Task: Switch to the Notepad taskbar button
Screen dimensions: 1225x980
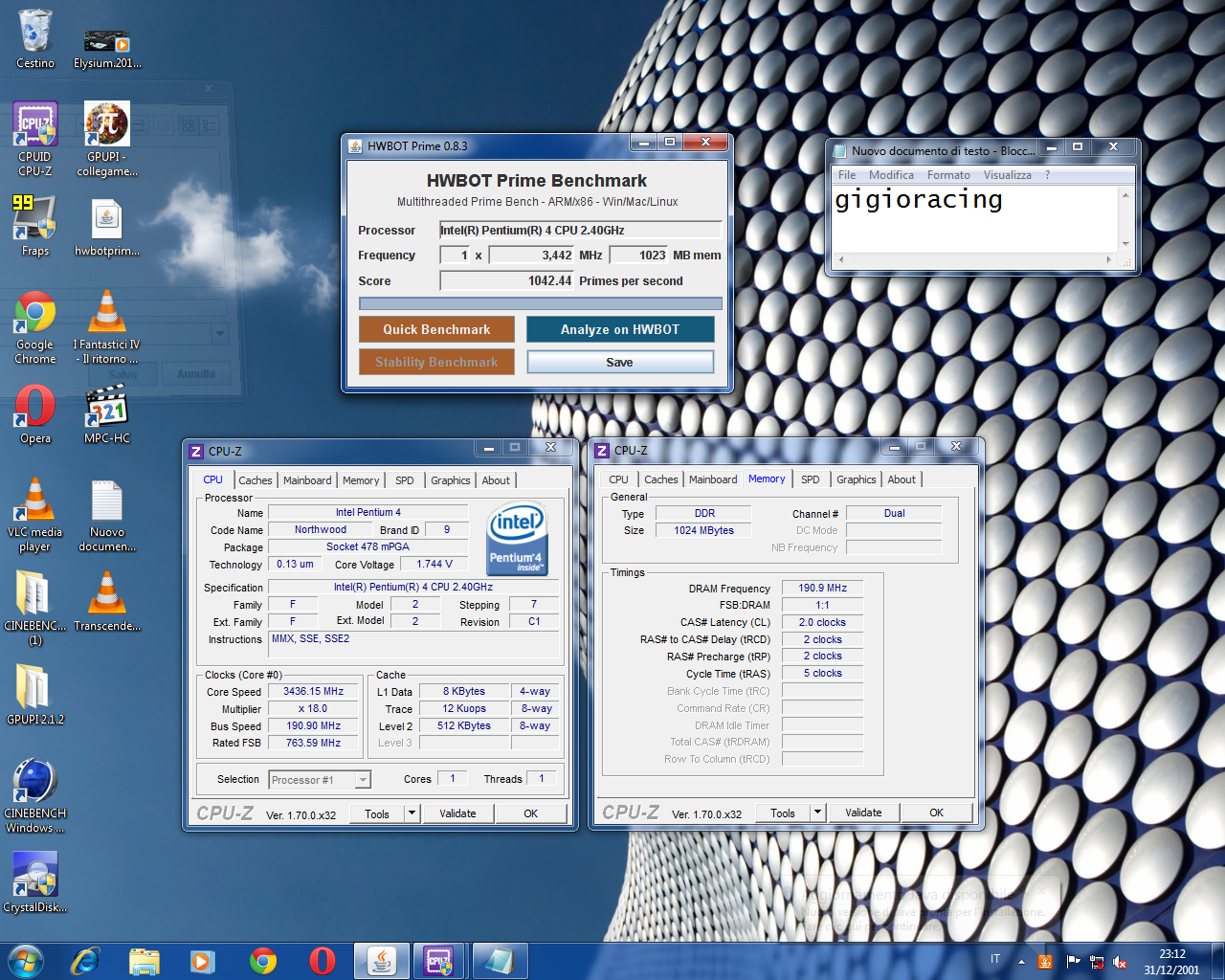Action: [x=499, y=961]
